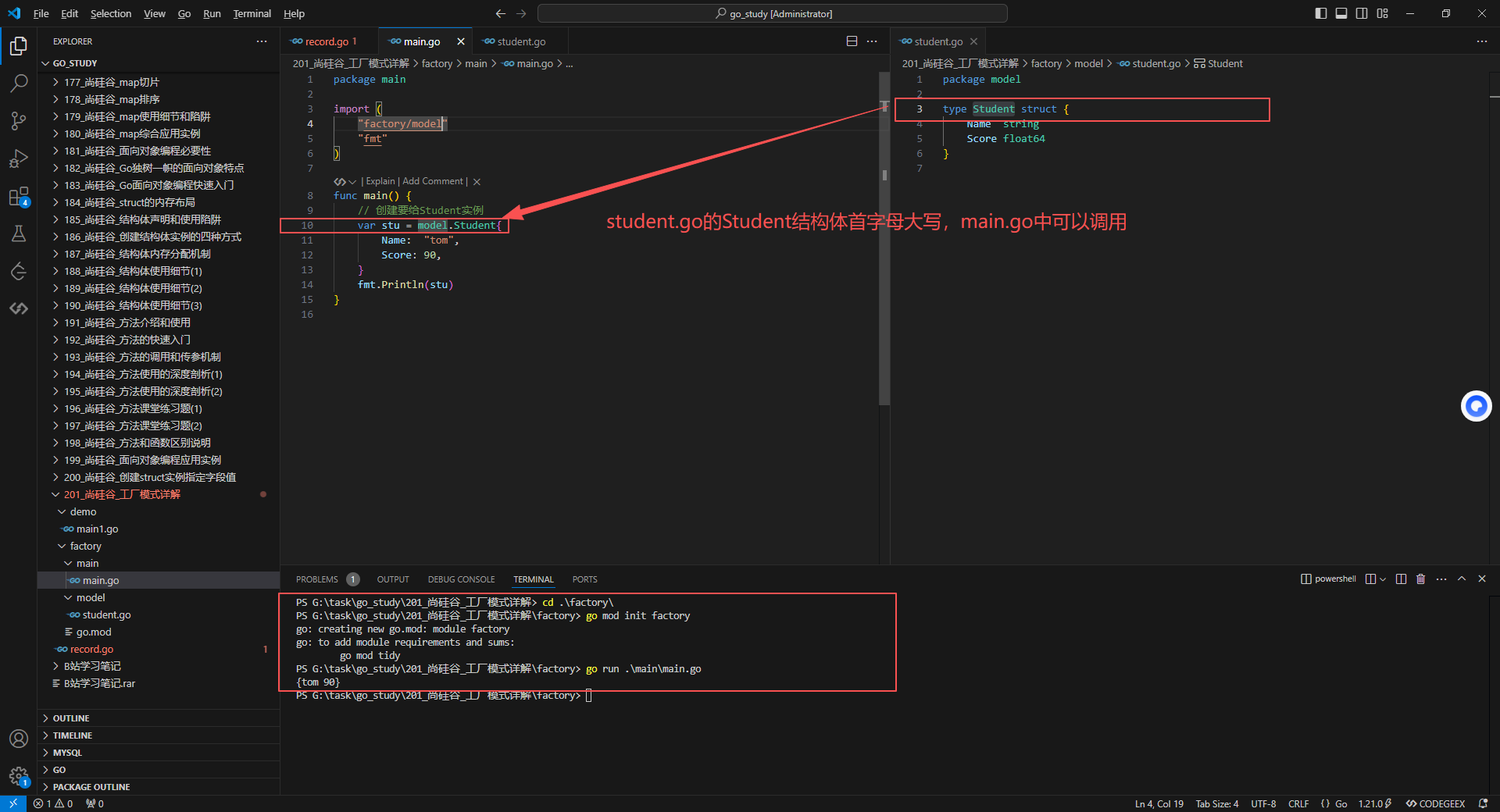This screenshot has width=1500, height=812.
Task: Split the main.go editor to the right
Action: [x=852, y=41]
